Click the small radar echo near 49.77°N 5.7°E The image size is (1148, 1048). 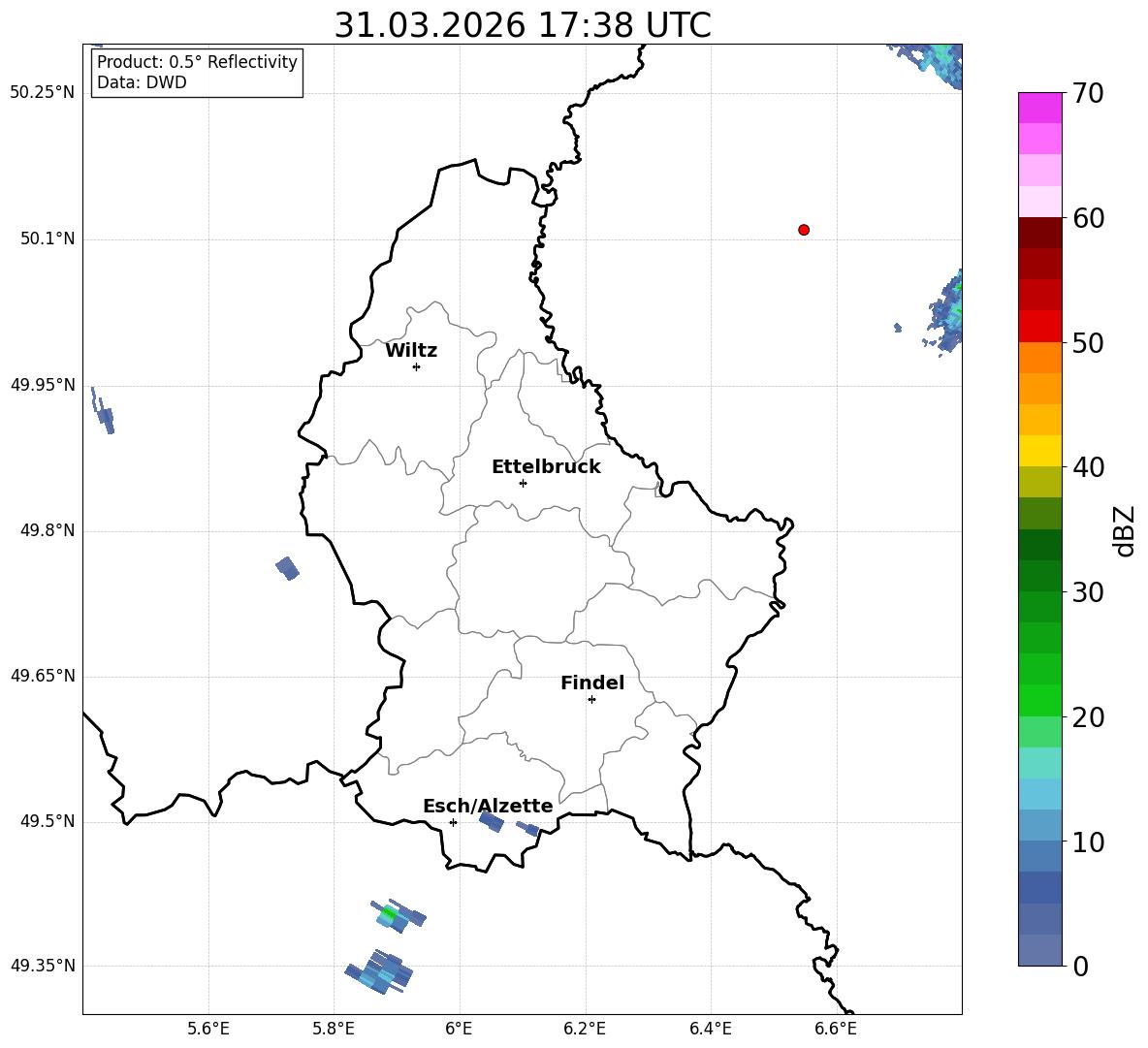(x=287, y=568)
